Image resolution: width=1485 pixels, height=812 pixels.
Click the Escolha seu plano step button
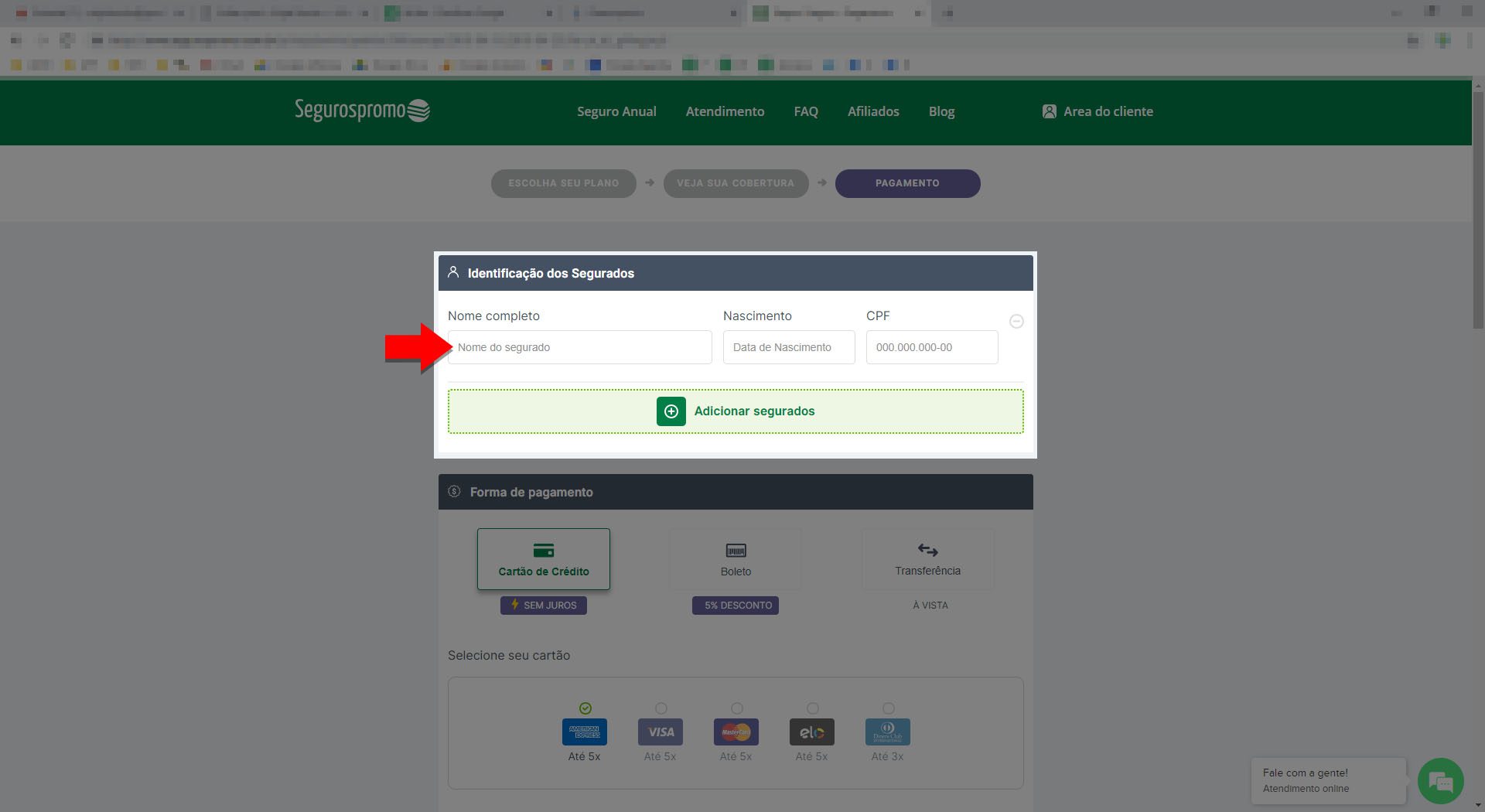click(564, 183)
